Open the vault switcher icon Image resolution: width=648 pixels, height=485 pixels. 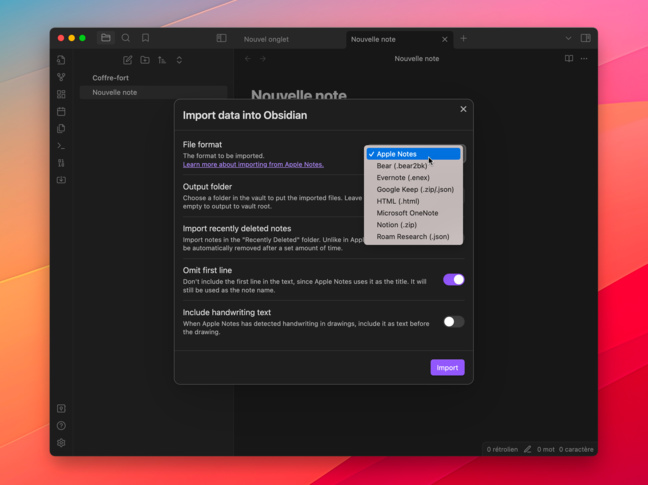coord(61,408)
